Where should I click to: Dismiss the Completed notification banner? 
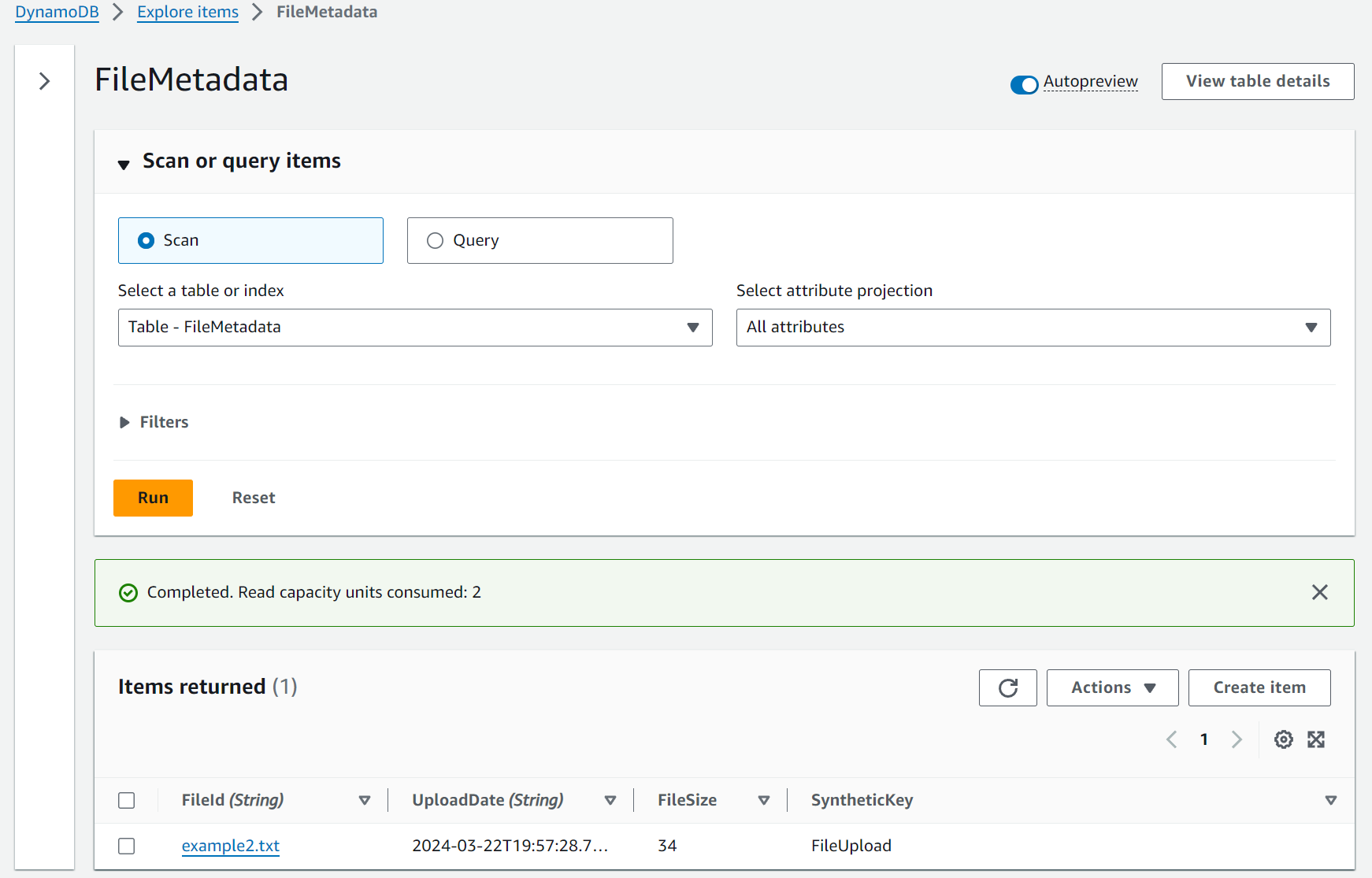1320,592
